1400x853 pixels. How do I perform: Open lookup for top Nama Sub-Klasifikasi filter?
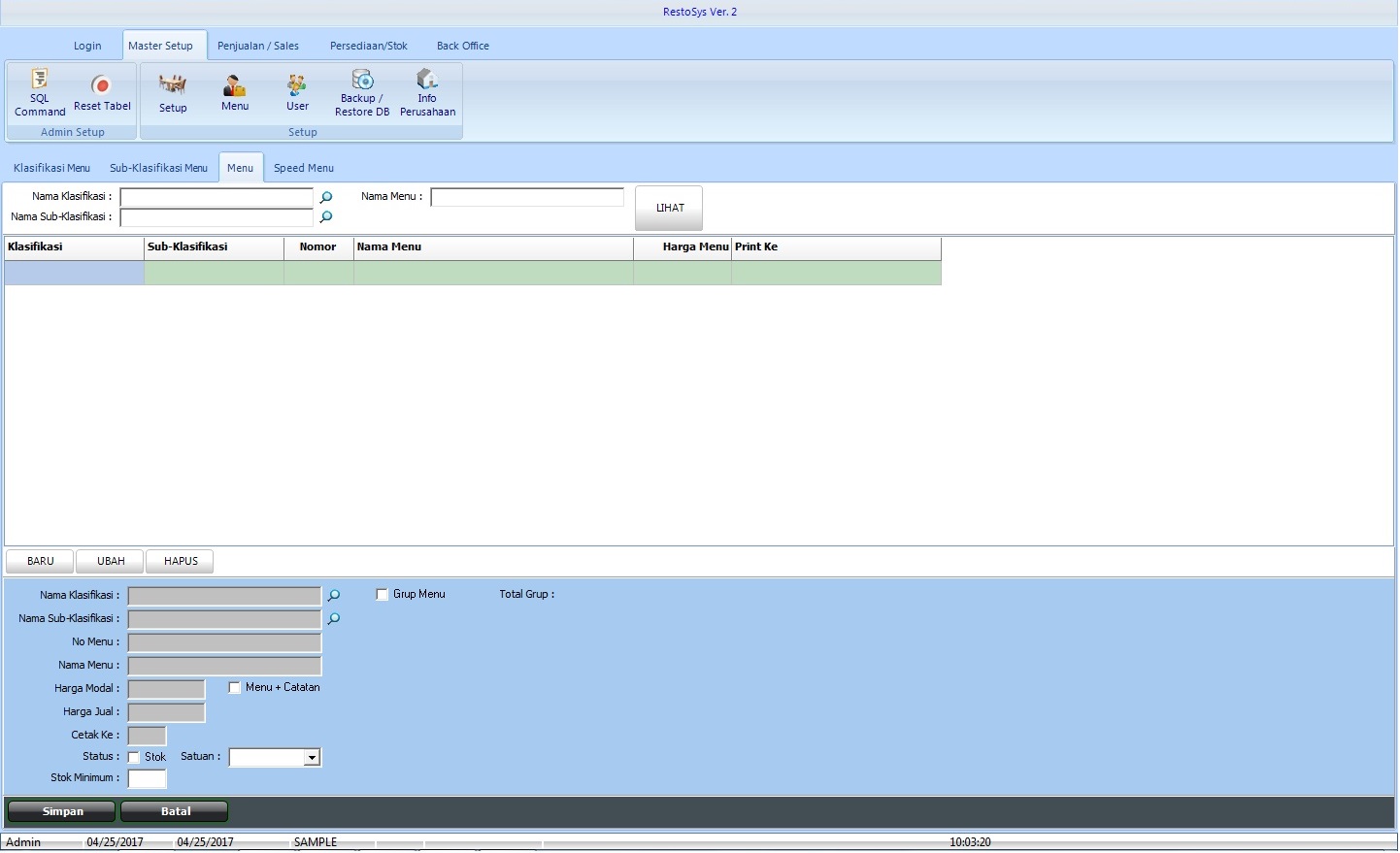click(x=326, y=217)
